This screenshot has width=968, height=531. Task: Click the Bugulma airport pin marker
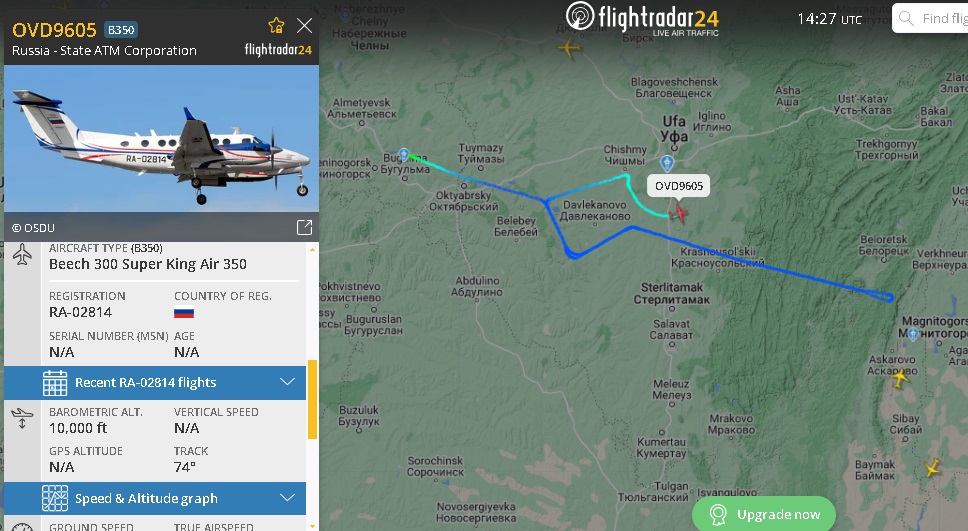click(x=404, y=154)
